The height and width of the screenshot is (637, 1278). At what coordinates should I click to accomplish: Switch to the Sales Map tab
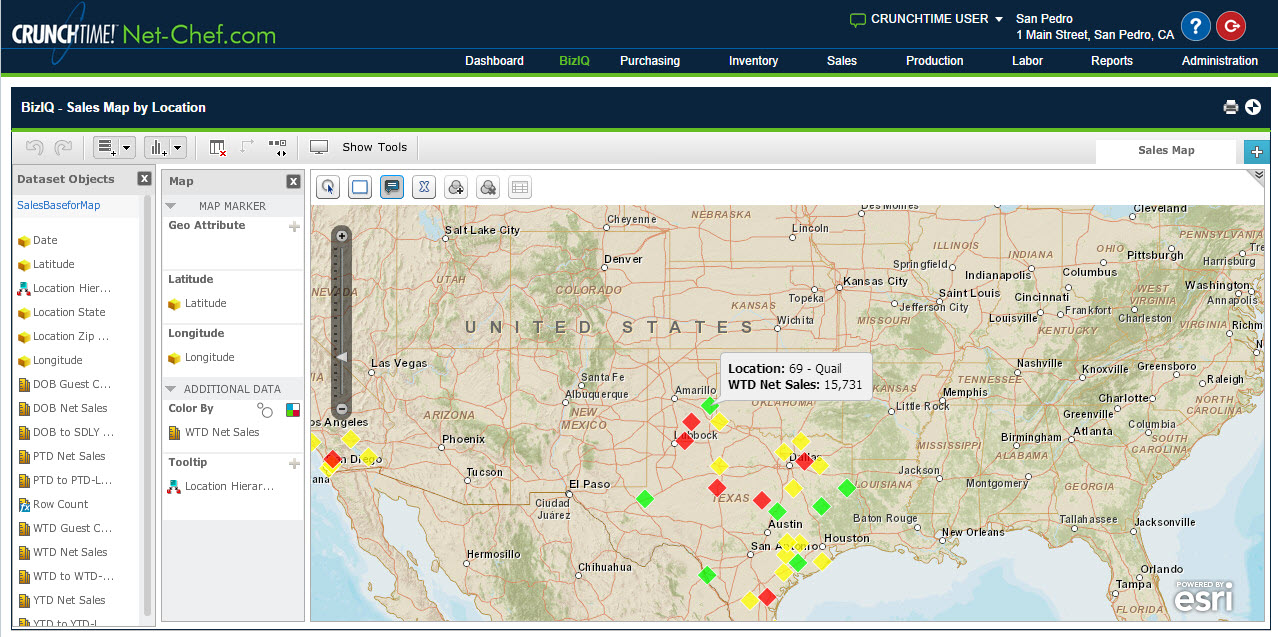coord(1166,150)
